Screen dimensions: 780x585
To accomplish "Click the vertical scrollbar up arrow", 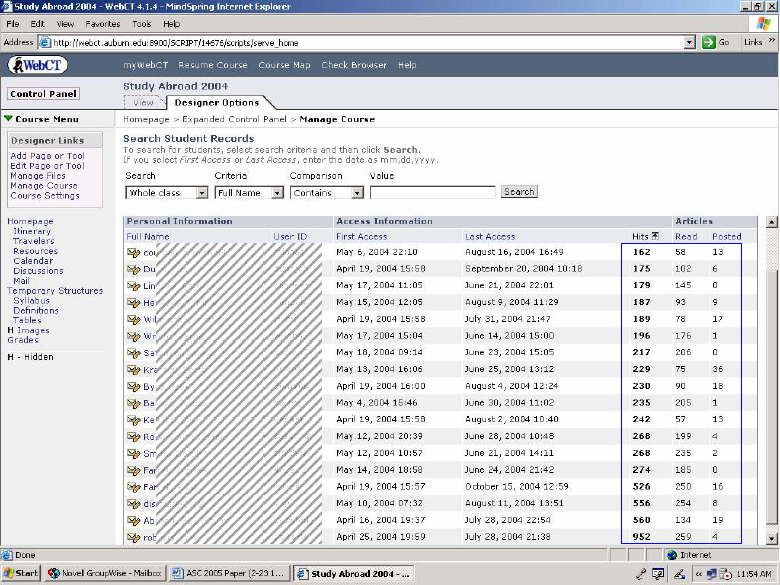I will pos(772,222).
